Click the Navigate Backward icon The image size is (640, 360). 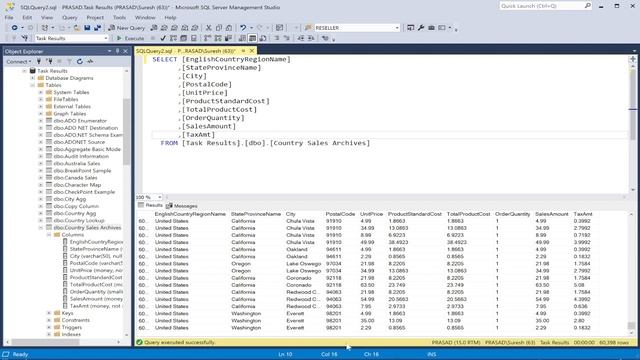click(14, 28)
